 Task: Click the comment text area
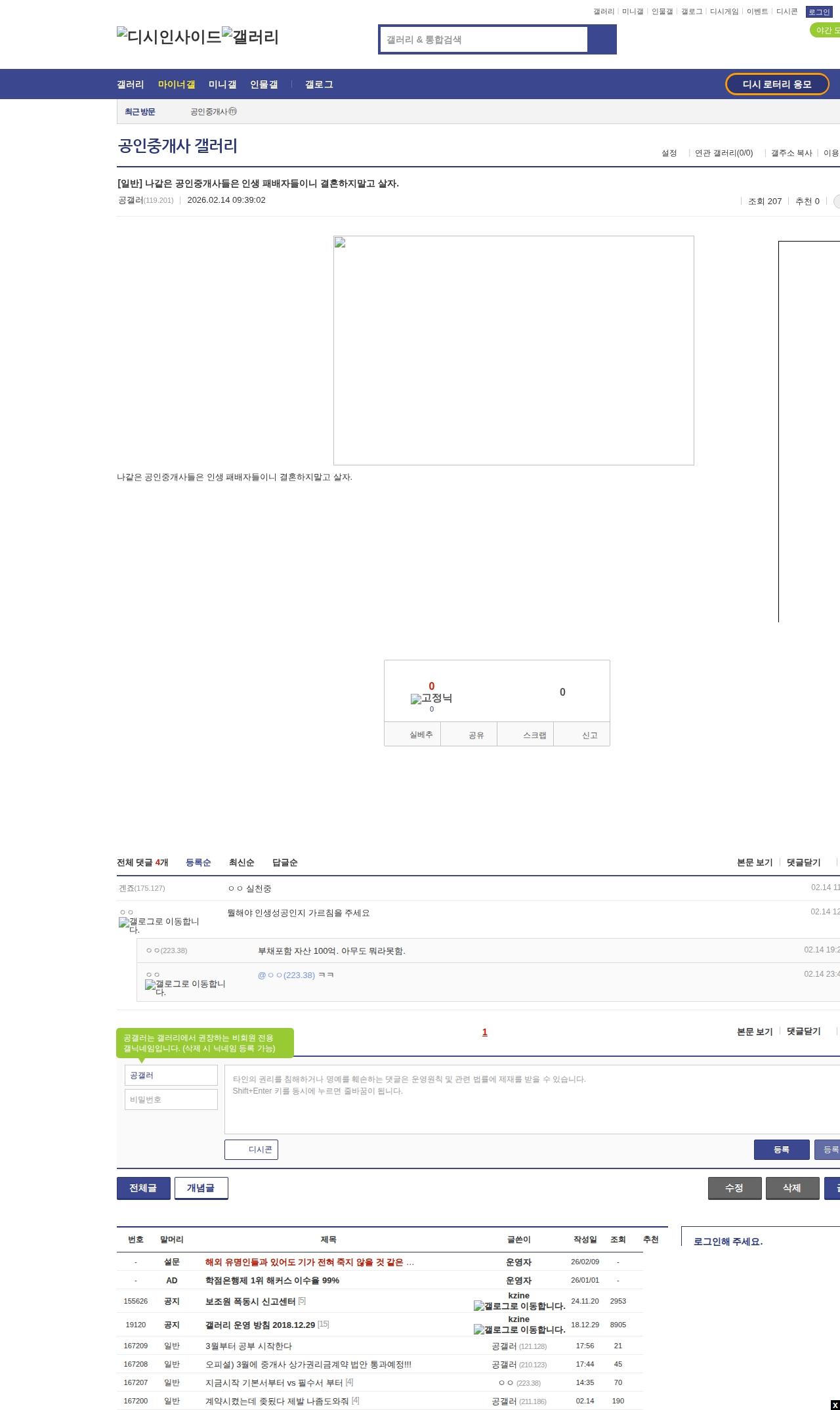tap(532, 1100)
